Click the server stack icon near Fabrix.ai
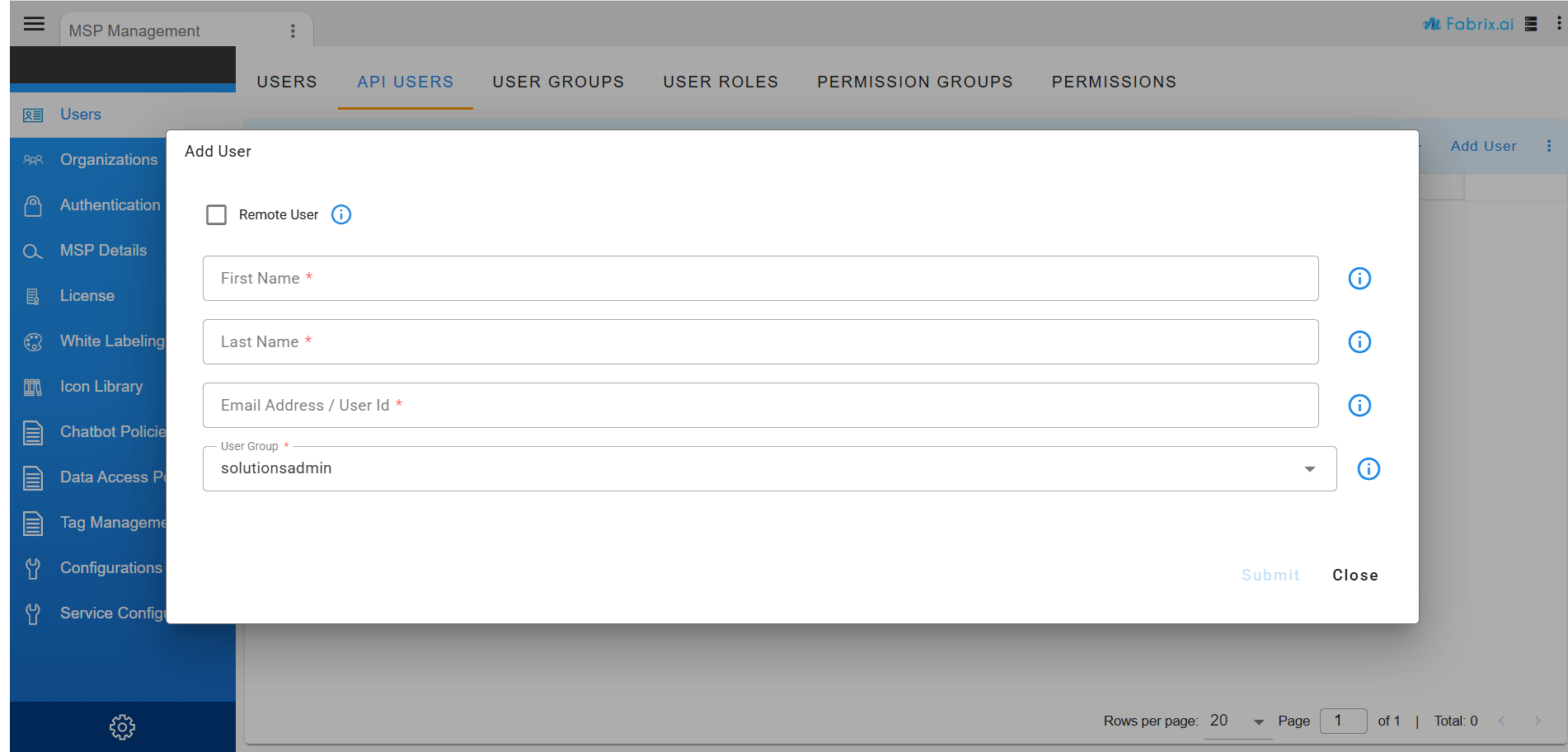 click(1531, 24)
